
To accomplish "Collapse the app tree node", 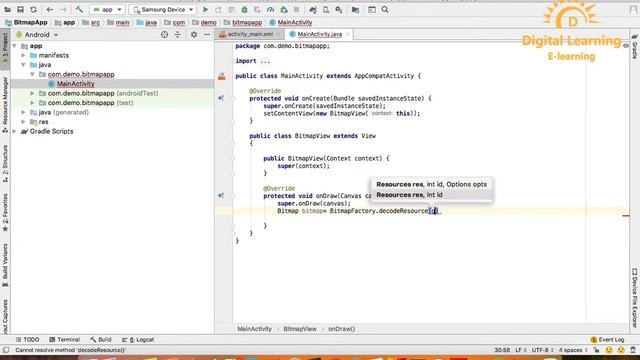I will tap(15, 46).
